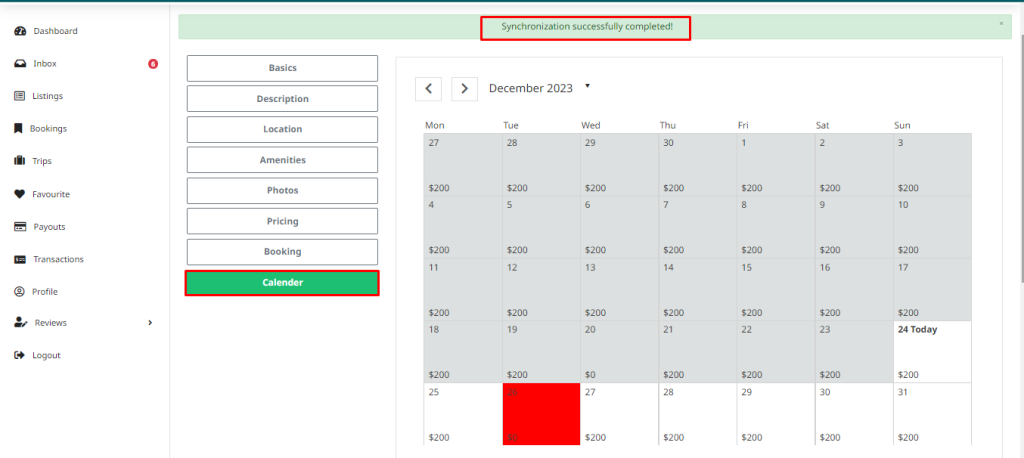This screenshot has width=1024, height=458.
Task: Click the Logout icon
Action: click(20, 356)
